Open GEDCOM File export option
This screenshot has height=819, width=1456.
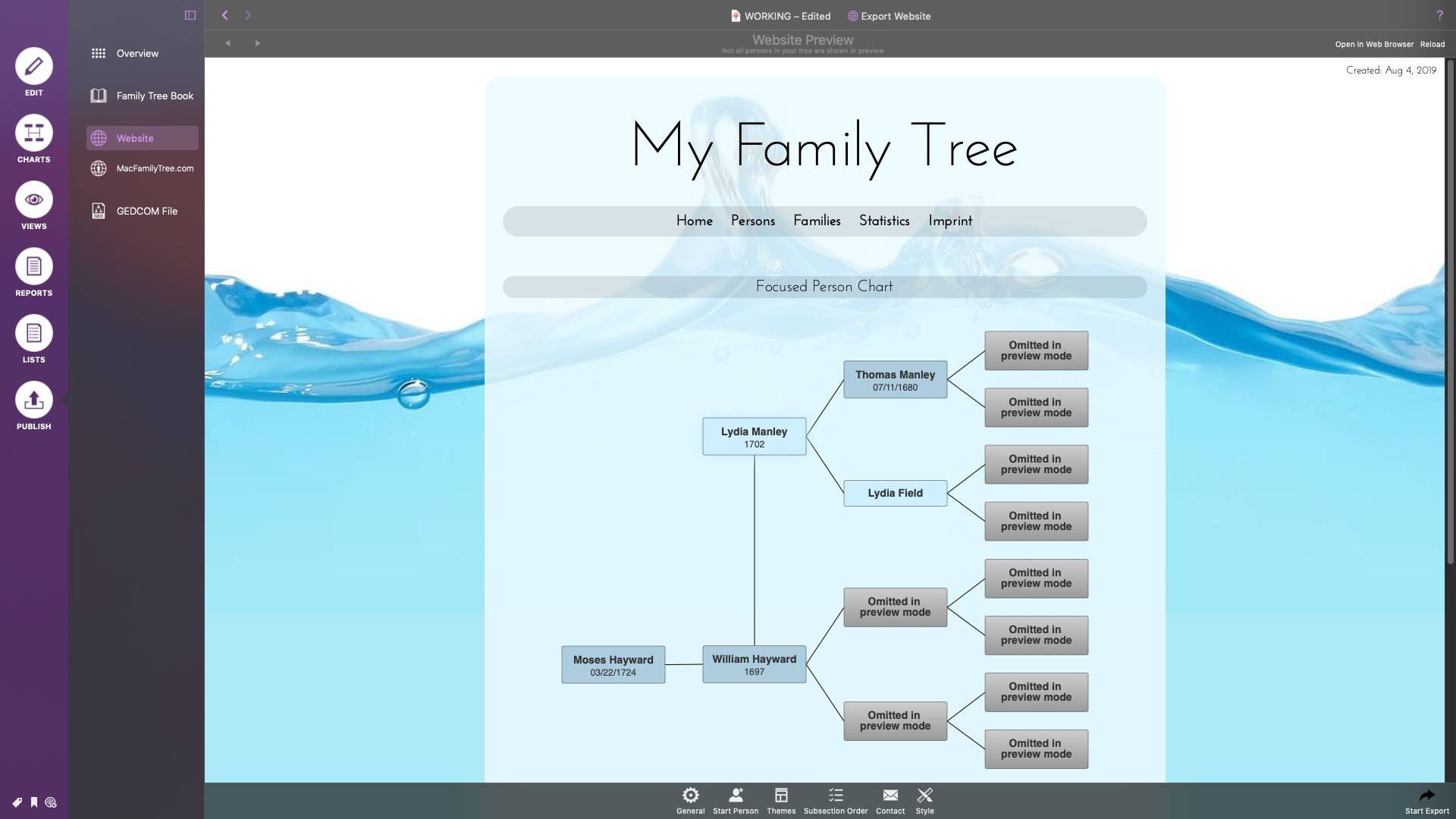click(x=146, y=211)
